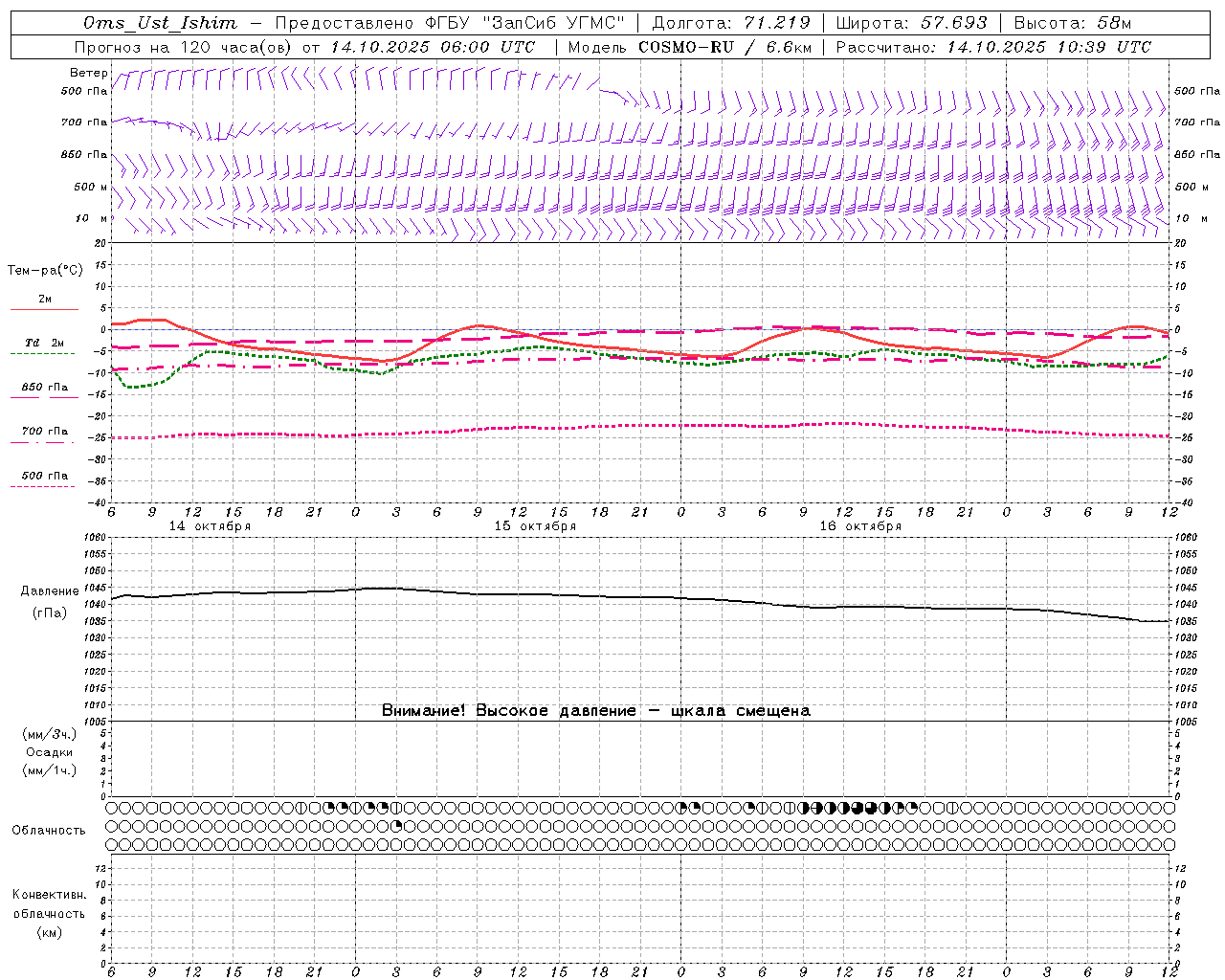The height and width of the screenshot is (980, 1225).
Task: Click the 2м temperature legend entry
Action: coord(45,300)
